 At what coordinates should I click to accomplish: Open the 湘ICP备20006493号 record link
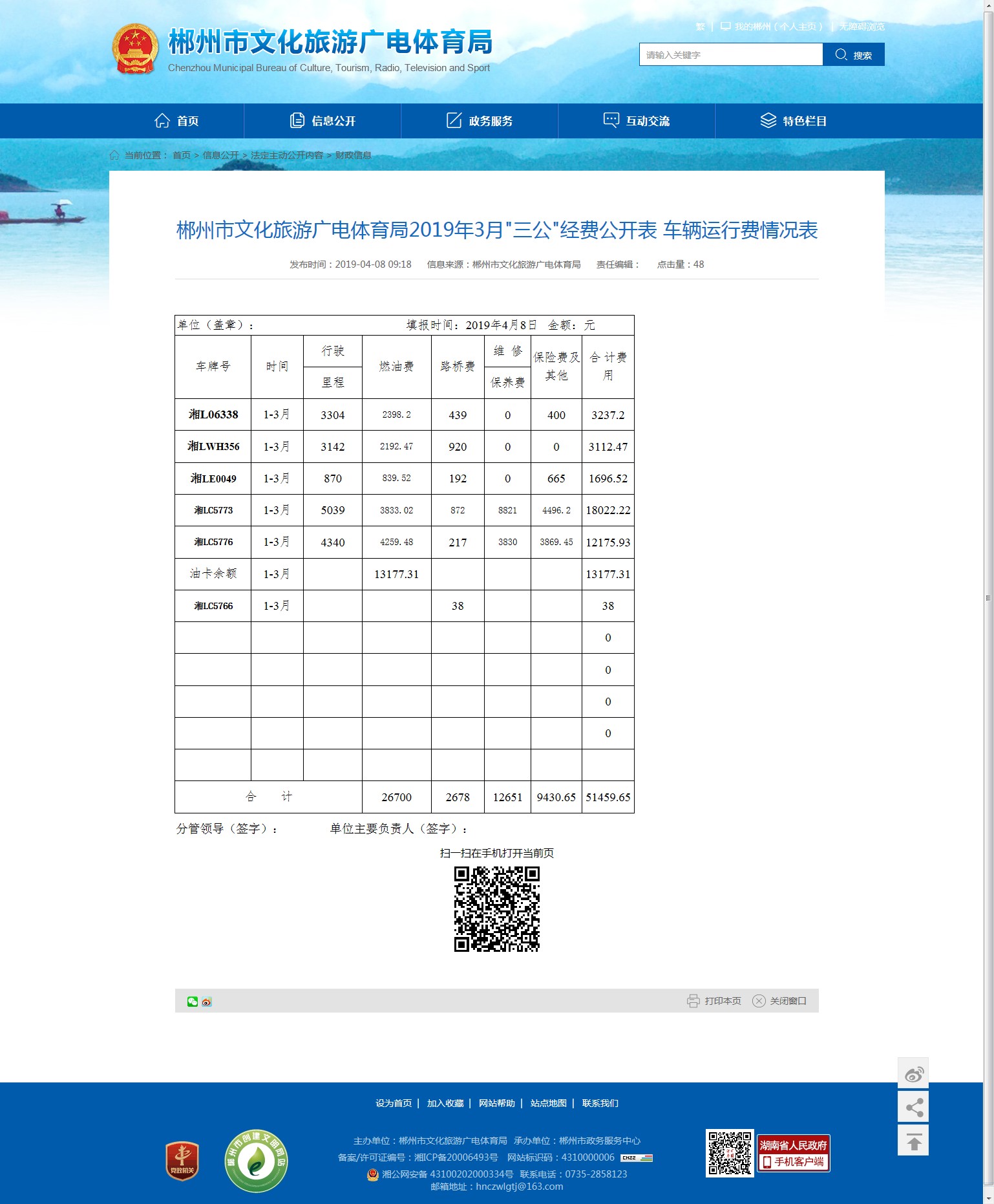pos(456,1157)
